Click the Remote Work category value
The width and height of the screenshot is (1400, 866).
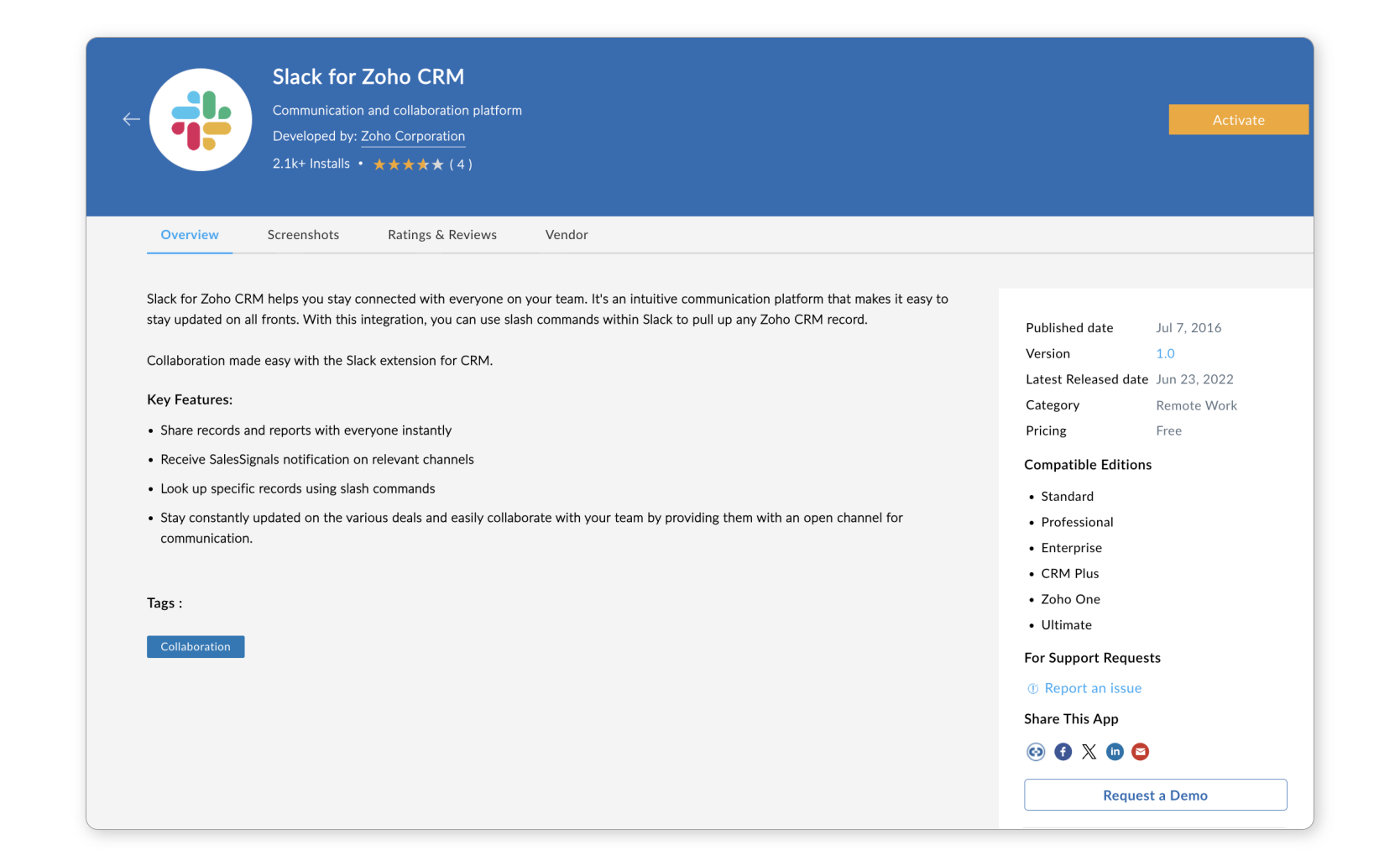pos(1196,405)
